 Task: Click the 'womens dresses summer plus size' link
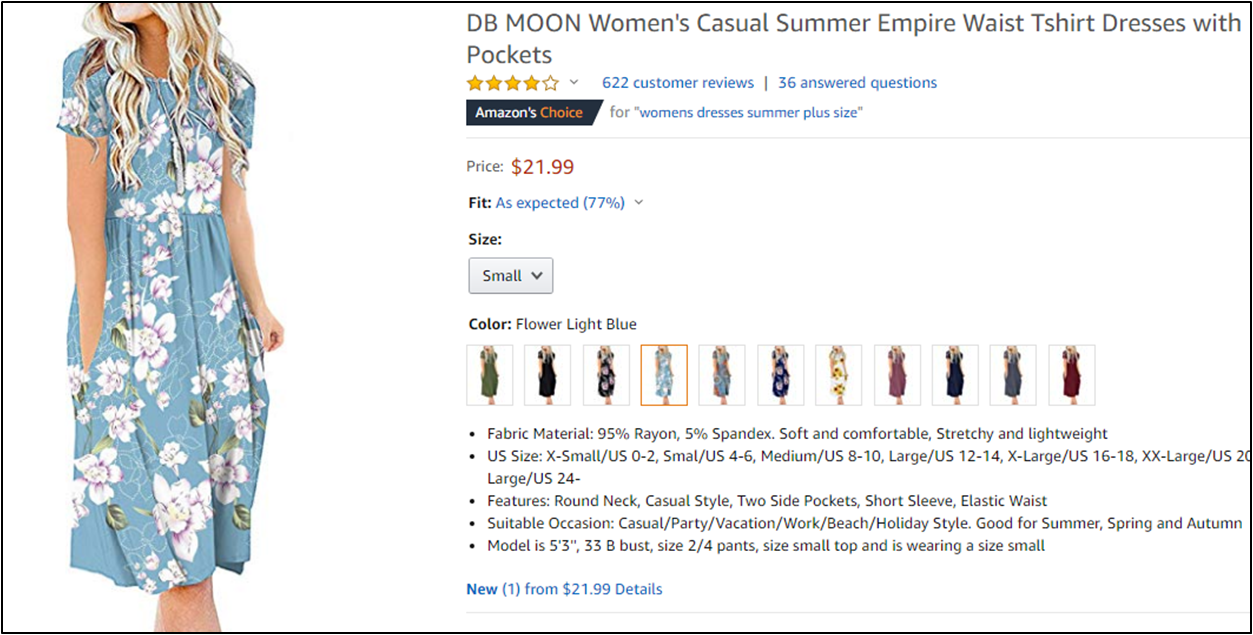749,113
